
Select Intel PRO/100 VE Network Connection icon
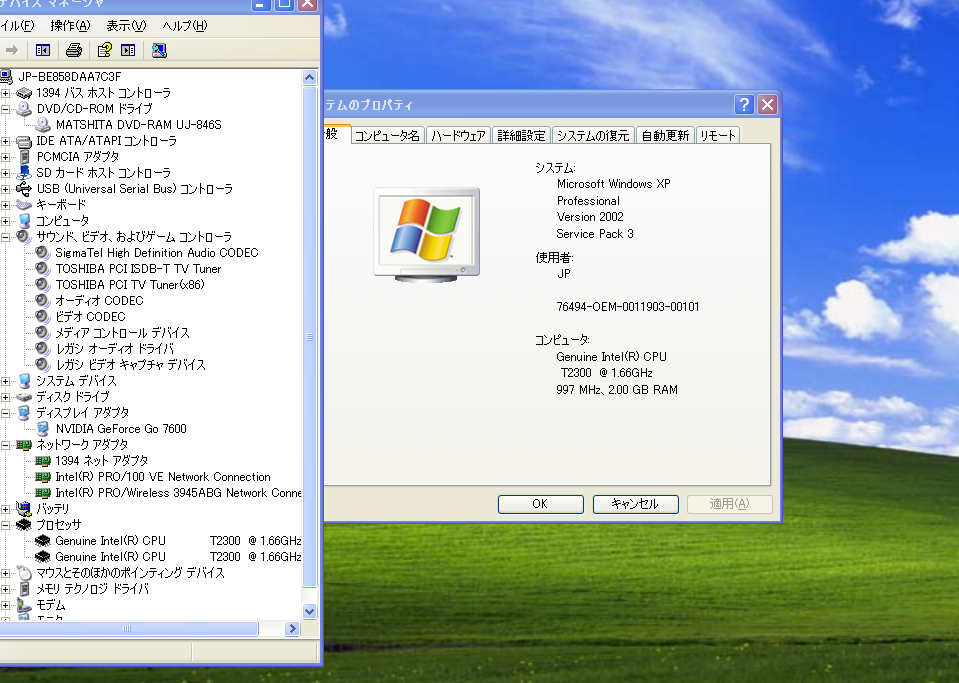coord(43,477)
